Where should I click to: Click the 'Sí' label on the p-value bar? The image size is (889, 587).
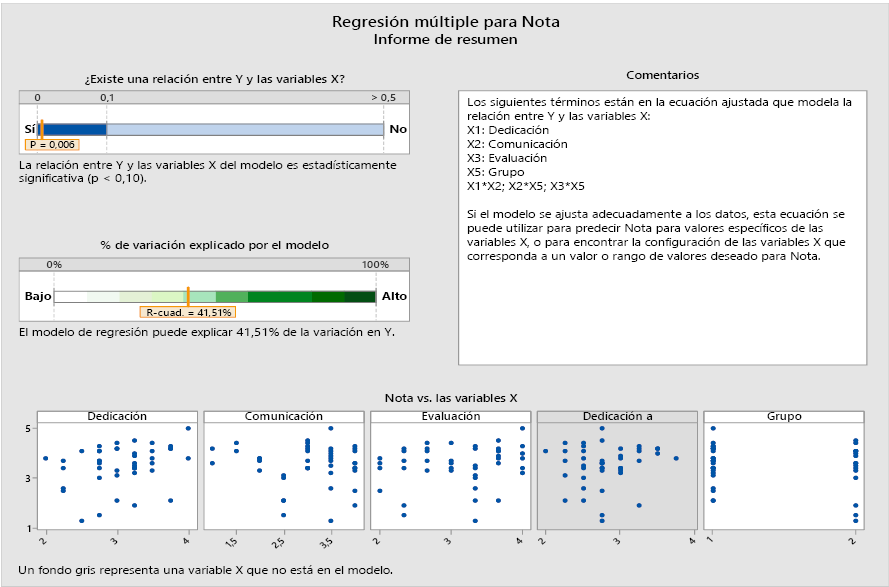(29, 129)
